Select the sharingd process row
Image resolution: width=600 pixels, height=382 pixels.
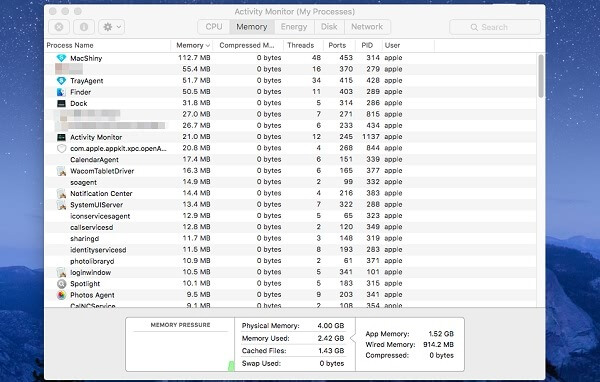pos(291,238)
